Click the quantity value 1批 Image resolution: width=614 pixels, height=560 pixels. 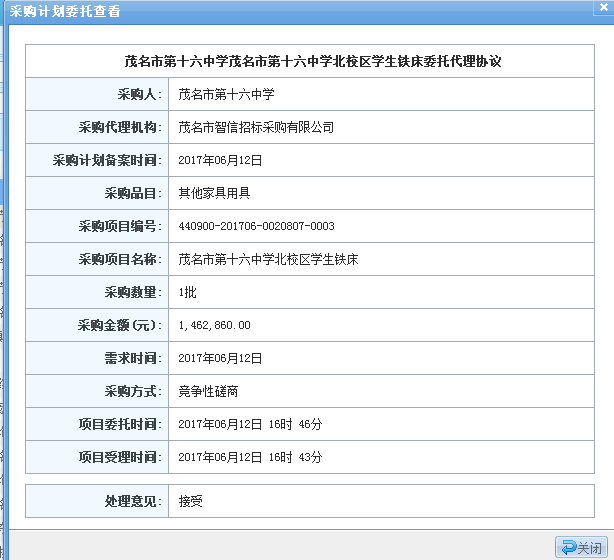187,292
